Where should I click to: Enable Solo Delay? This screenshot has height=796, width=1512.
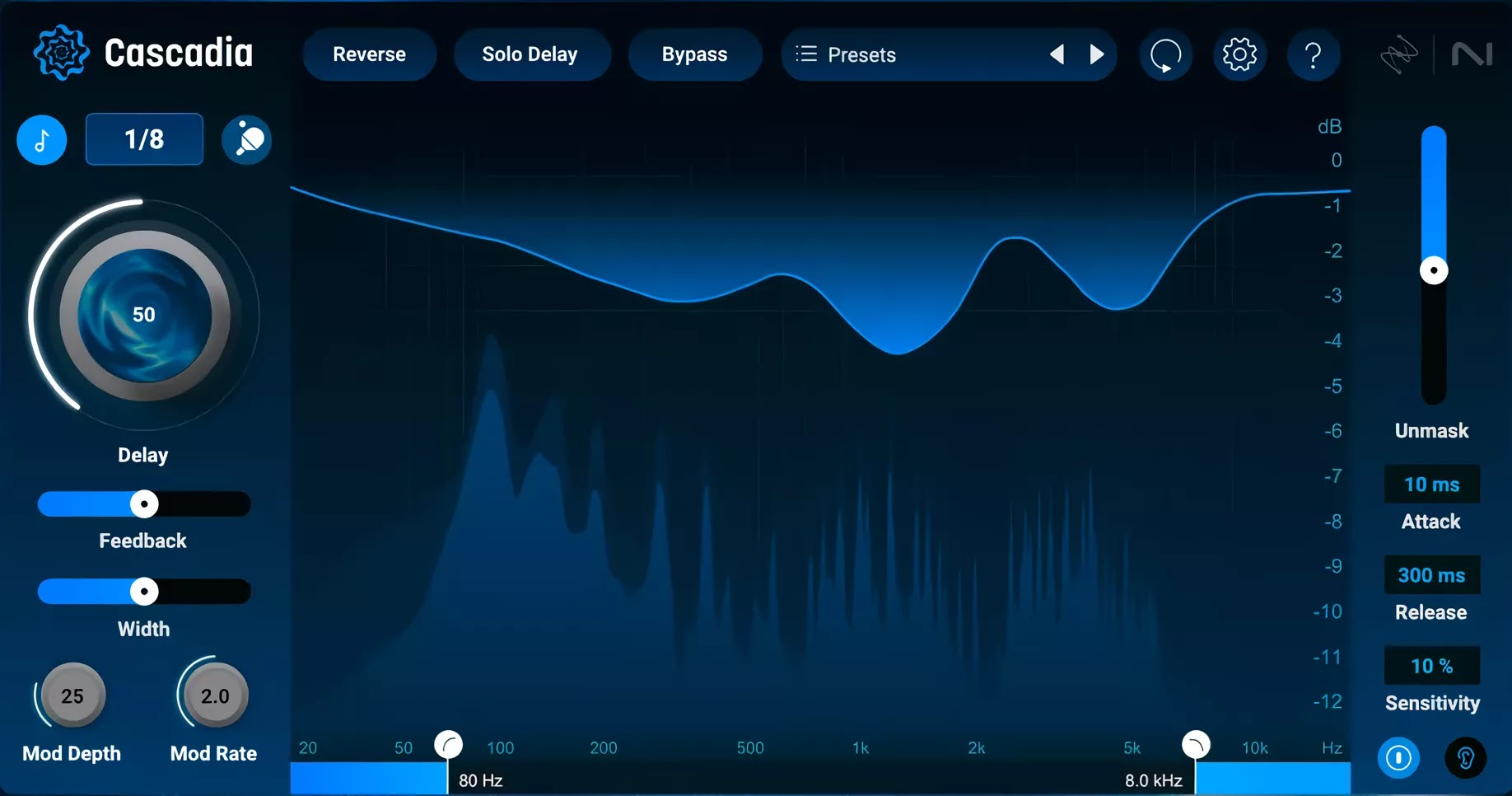click(530, 54)
